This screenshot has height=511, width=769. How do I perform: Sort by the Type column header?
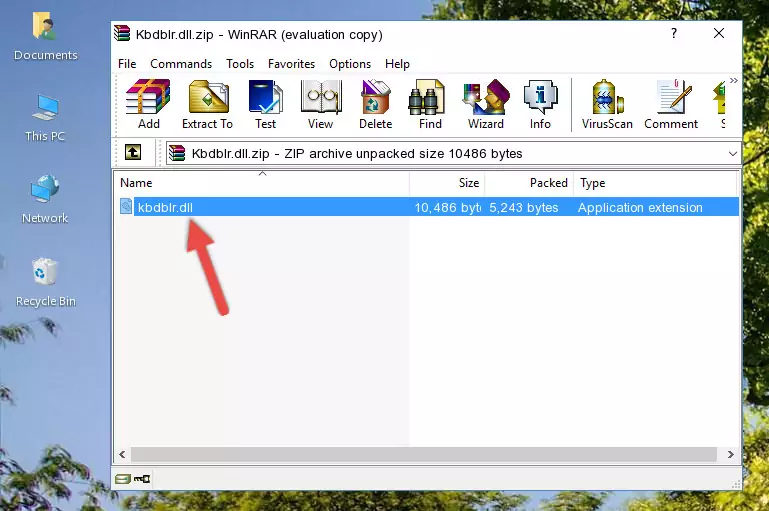click(x=655, y=183)
